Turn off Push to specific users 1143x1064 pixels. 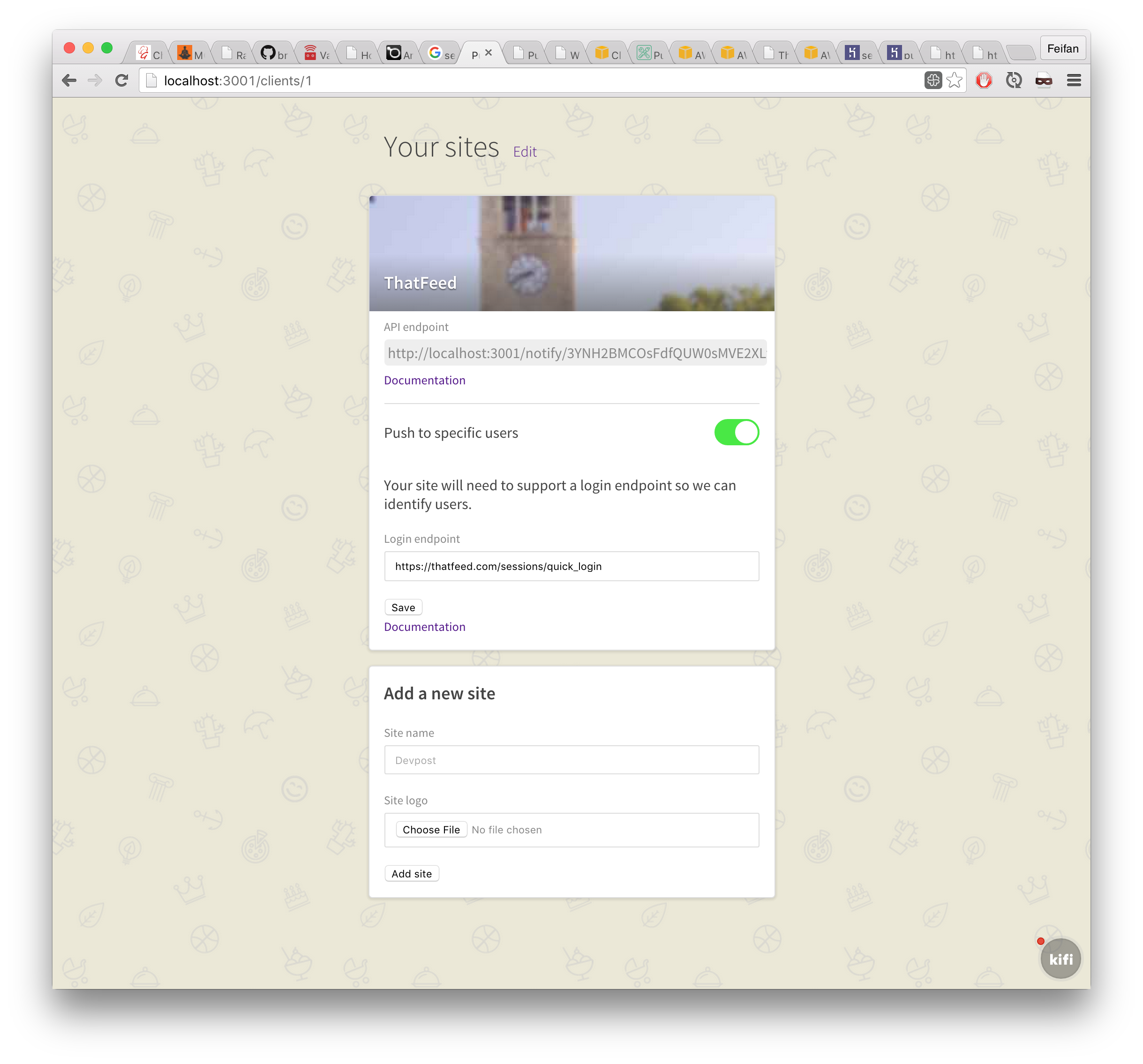tap(737, 432)
